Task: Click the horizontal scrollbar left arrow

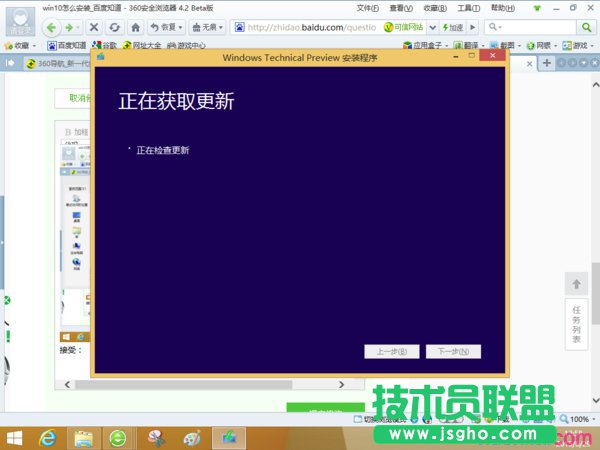Action: [x=67, y=384]
